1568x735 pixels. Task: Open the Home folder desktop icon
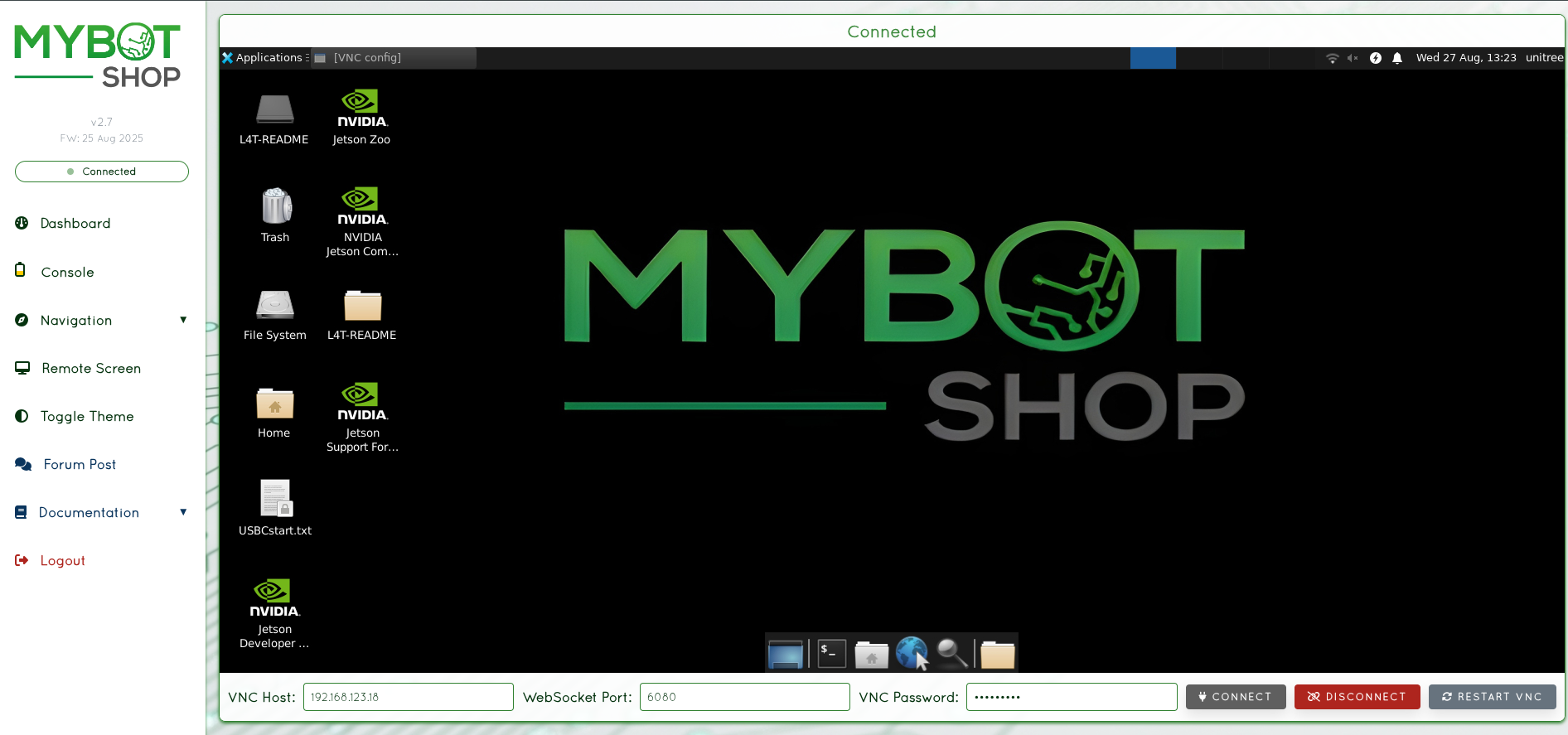pos(274,404)
